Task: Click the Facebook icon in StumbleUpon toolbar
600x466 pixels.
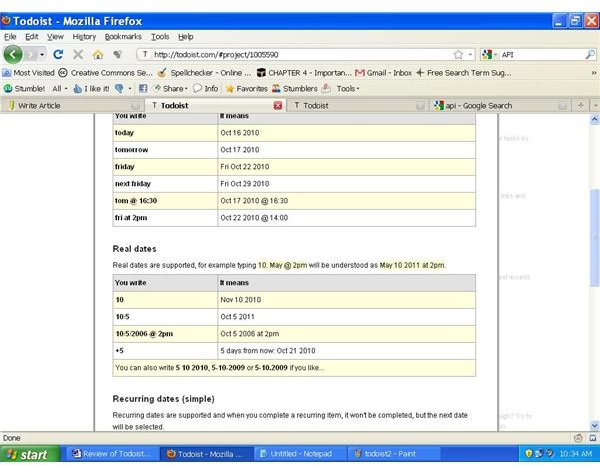Action: [x=143, y=89]
